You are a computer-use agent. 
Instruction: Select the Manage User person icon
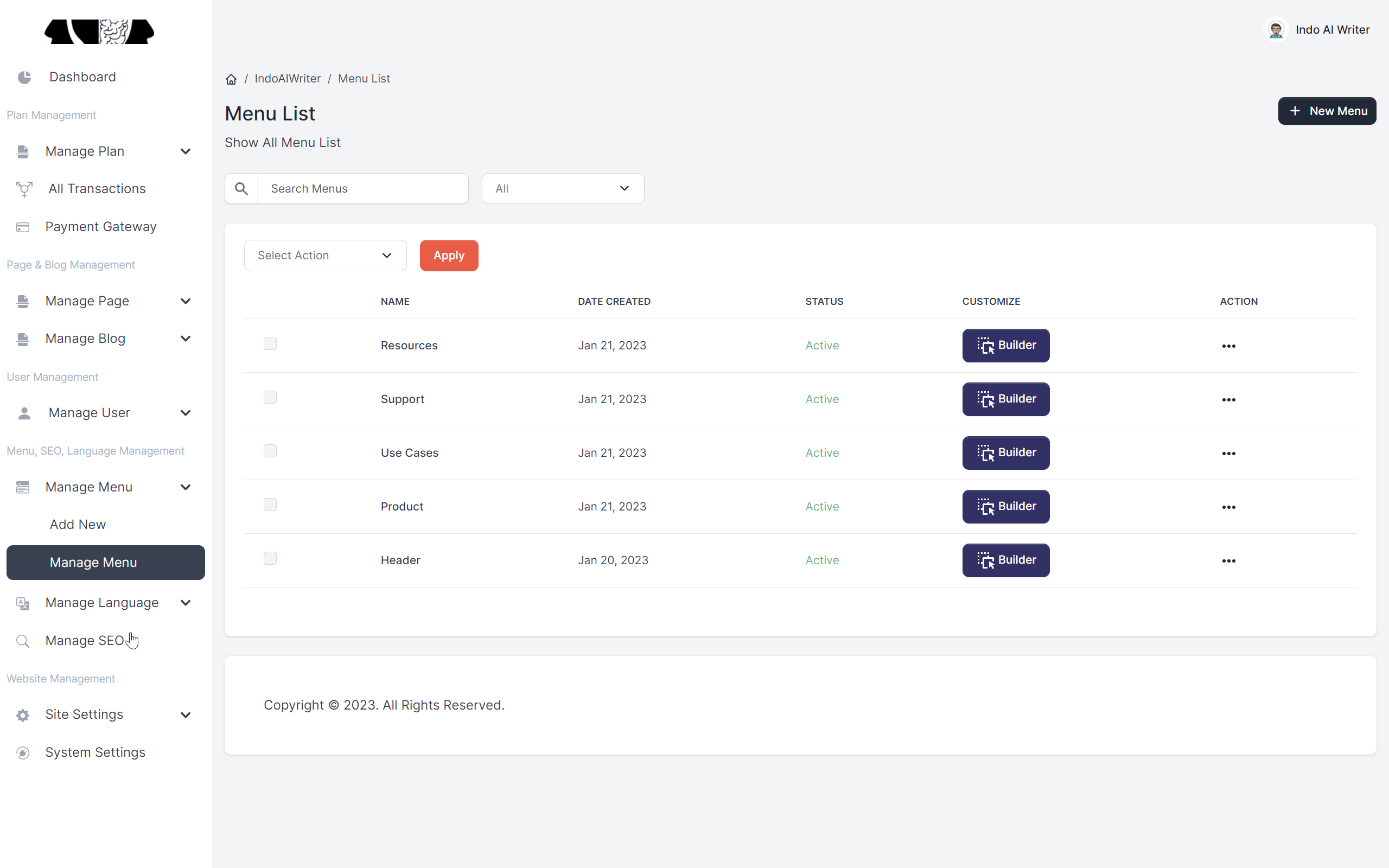pyautogui.click(x=23, y=412)
